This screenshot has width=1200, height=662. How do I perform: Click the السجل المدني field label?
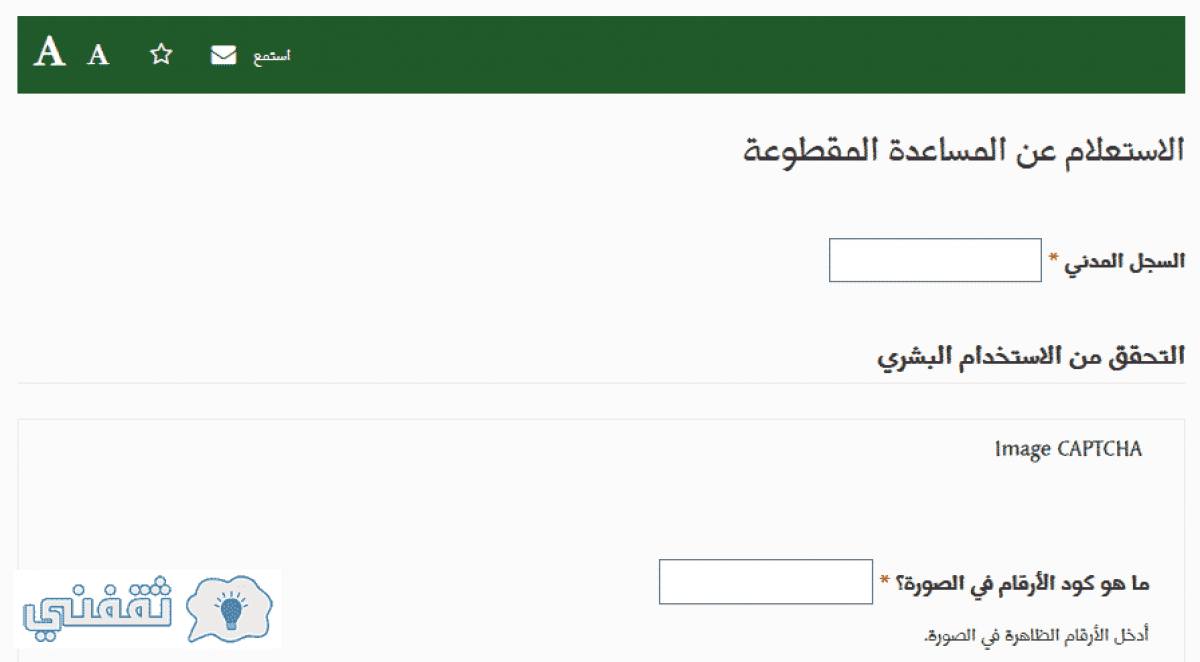tap(1125, 260)
